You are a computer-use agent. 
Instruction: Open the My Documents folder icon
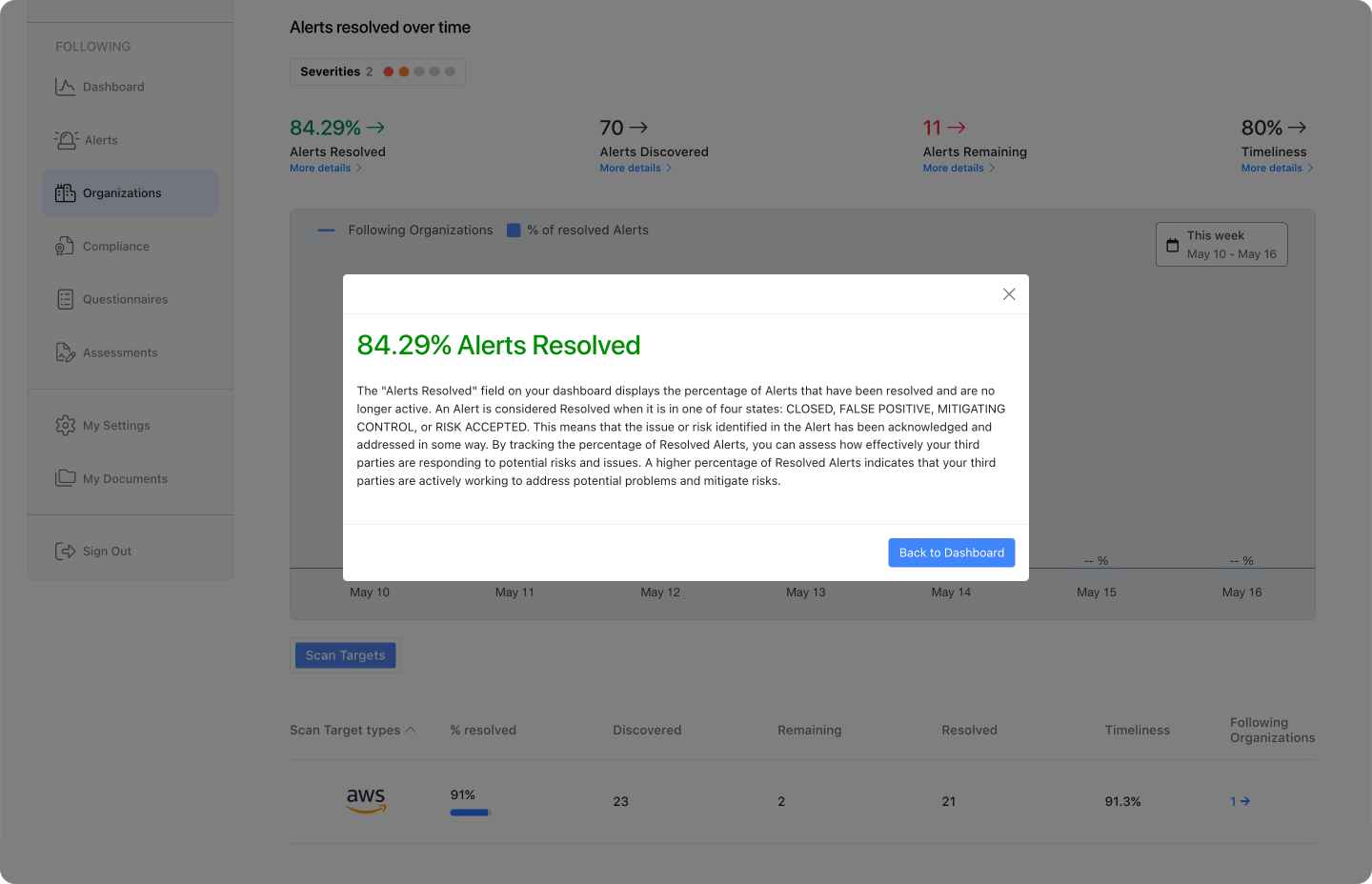pyautogui.click(x=65, y=478)
